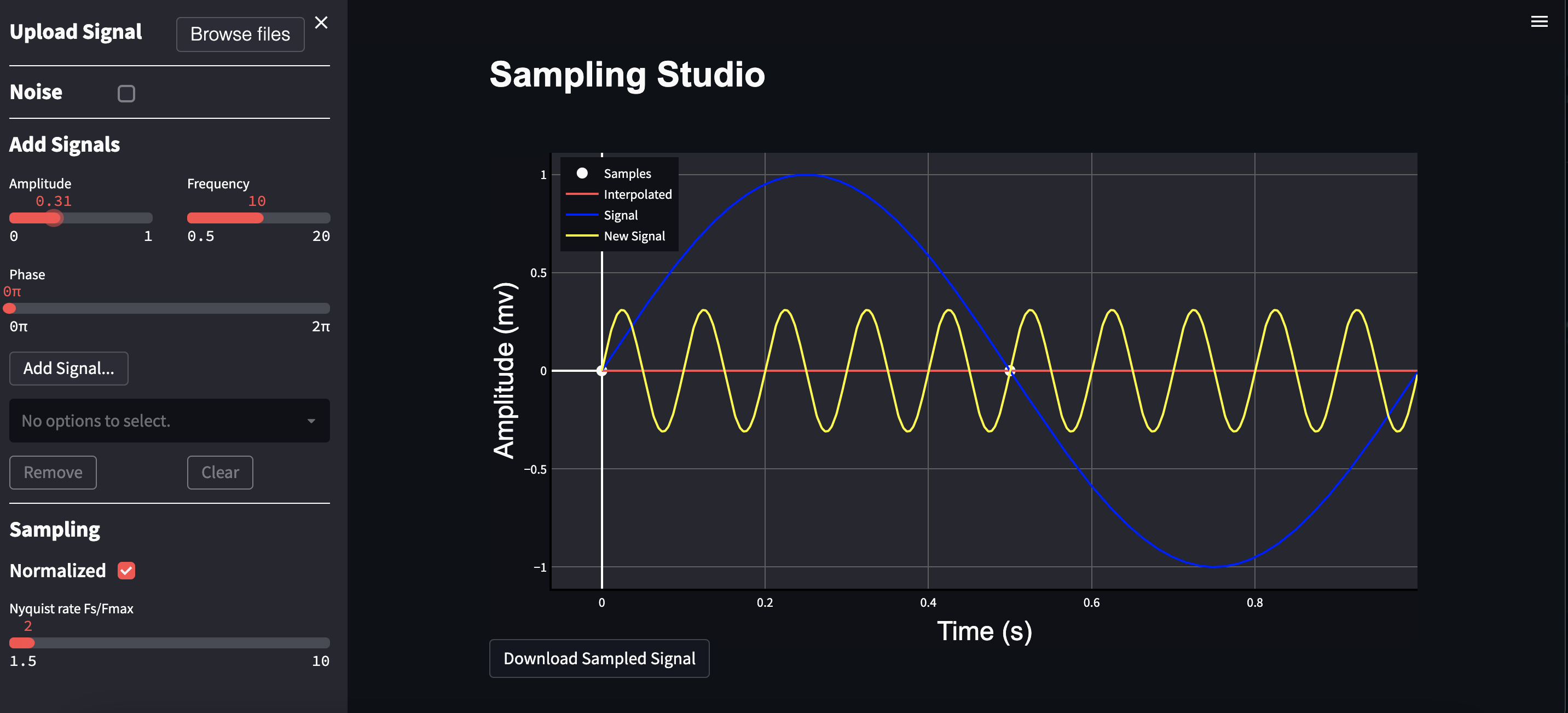Open the hamburger main menu
Screen dimensions: 1568x713
(1539, 22)
